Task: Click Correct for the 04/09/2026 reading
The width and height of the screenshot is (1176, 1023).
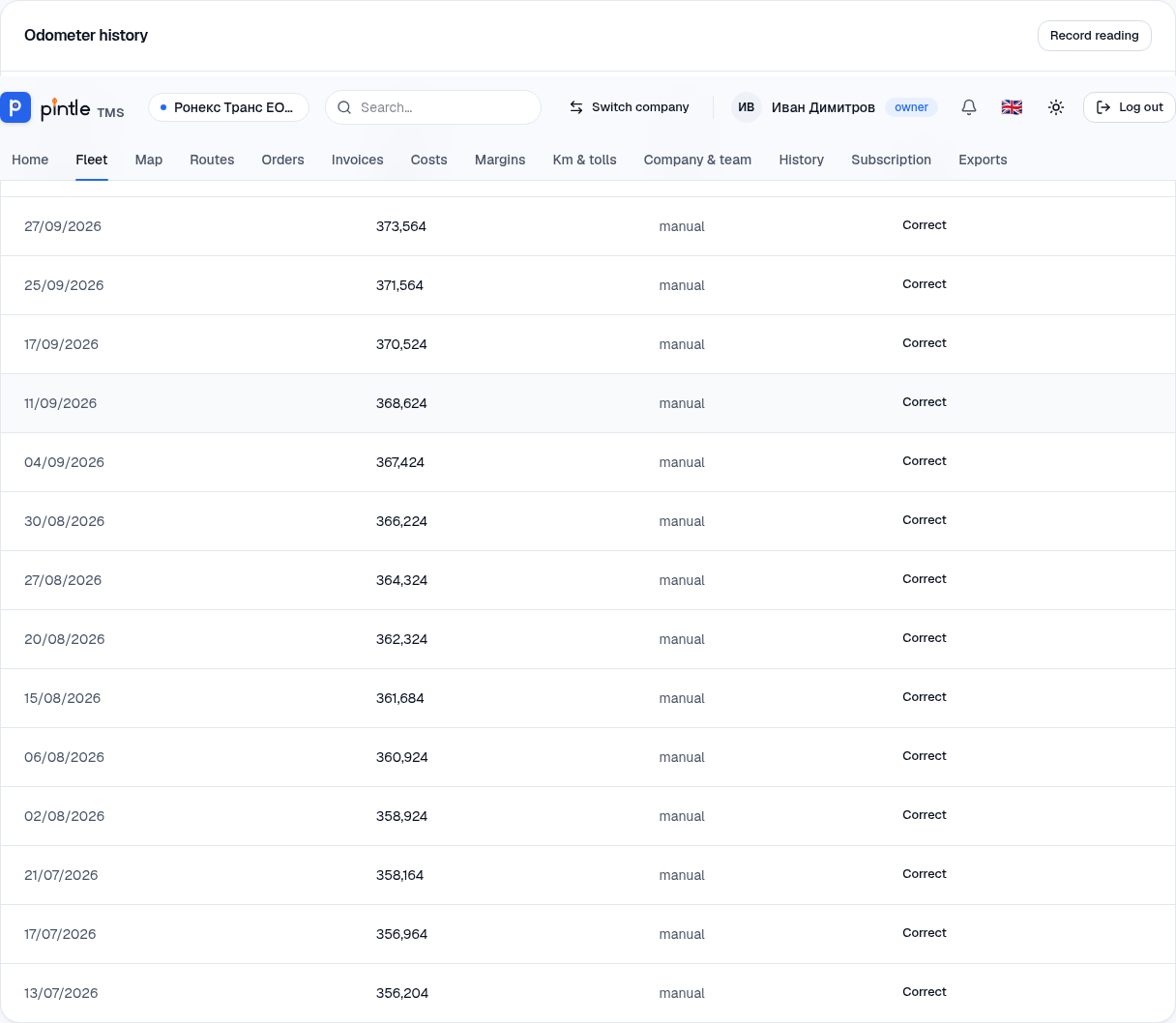Action: (x=925, y=461)
